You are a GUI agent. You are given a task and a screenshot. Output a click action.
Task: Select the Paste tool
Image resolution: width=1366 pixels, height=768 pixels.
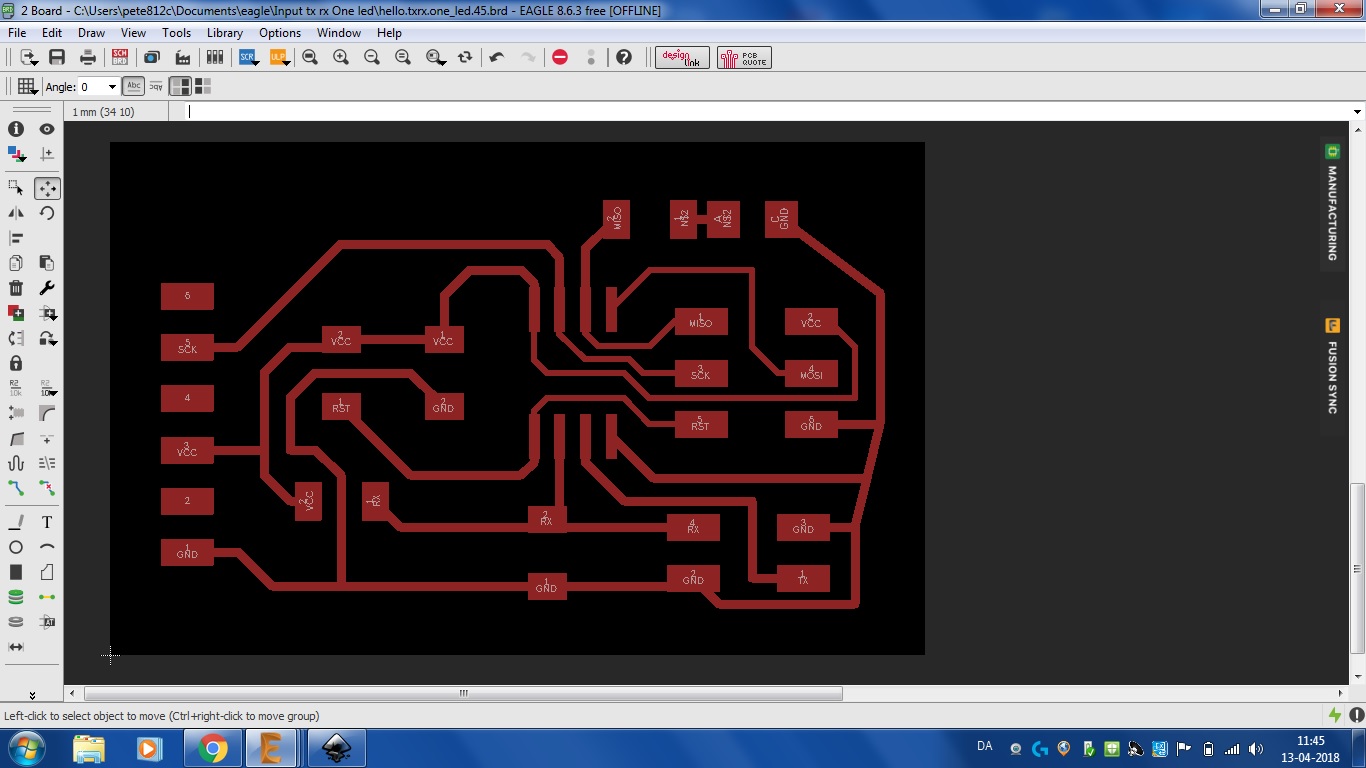point(47,263)
